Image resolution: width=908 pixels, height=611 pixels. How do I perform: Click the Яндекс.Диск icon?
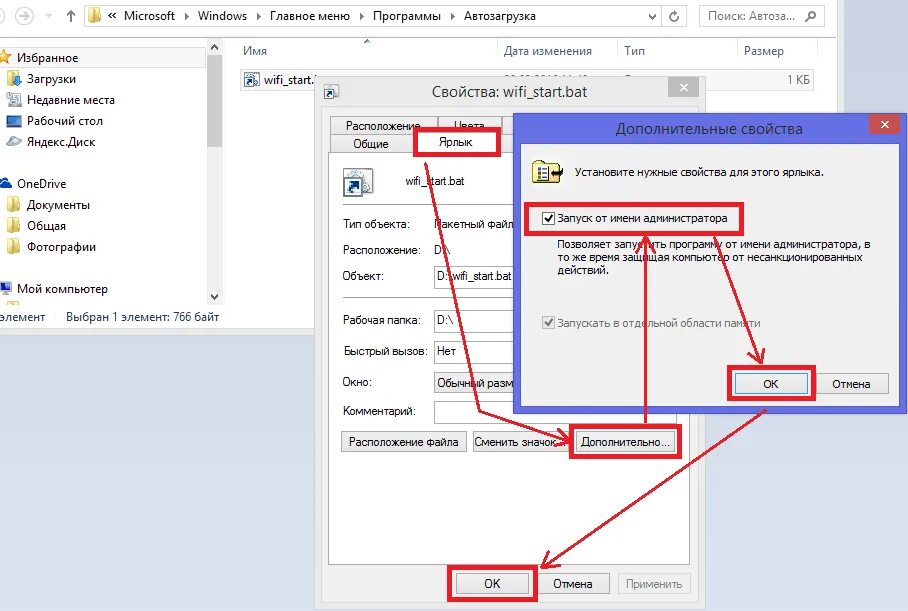(14, 141)
